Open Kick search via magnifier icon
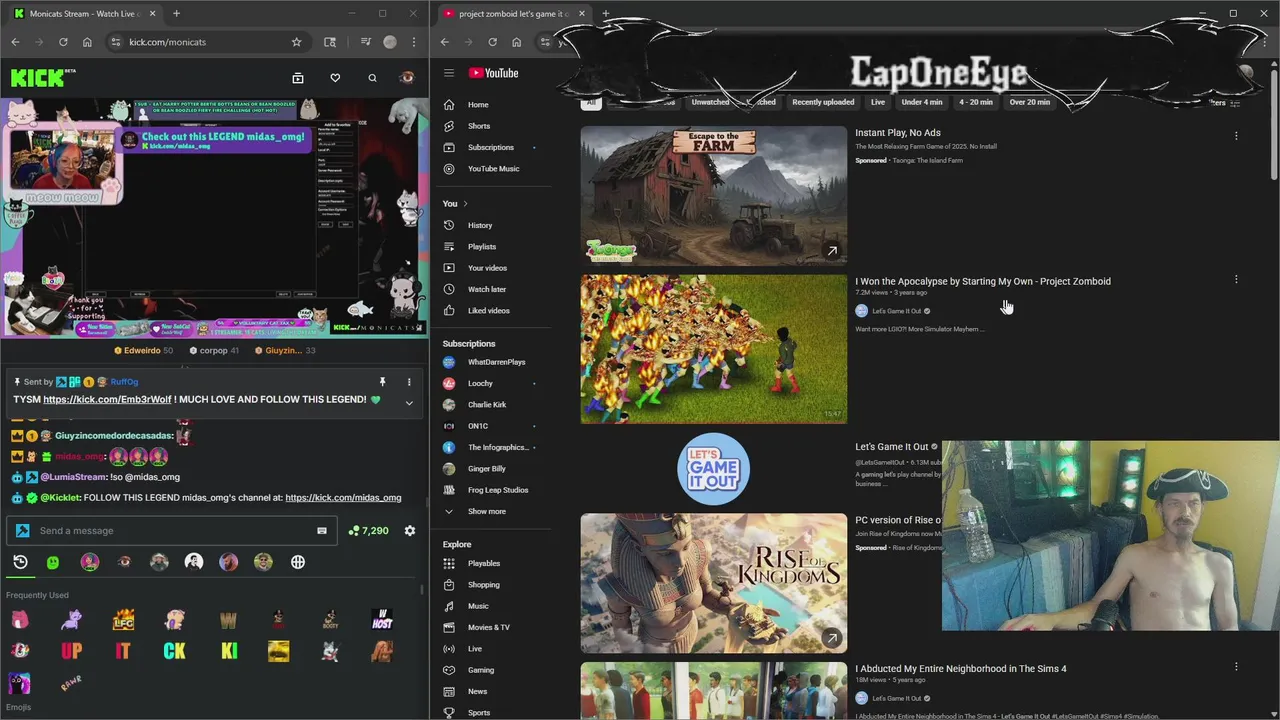Viewport: 1280px width, 720px height. pos(372,78)
